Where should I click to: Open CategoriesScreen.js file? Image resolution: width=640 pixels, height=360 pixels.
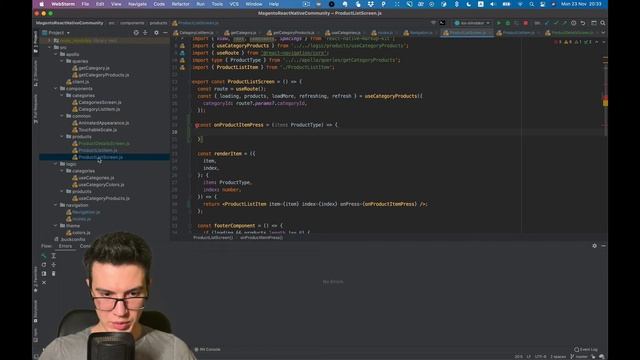(100, 102)
